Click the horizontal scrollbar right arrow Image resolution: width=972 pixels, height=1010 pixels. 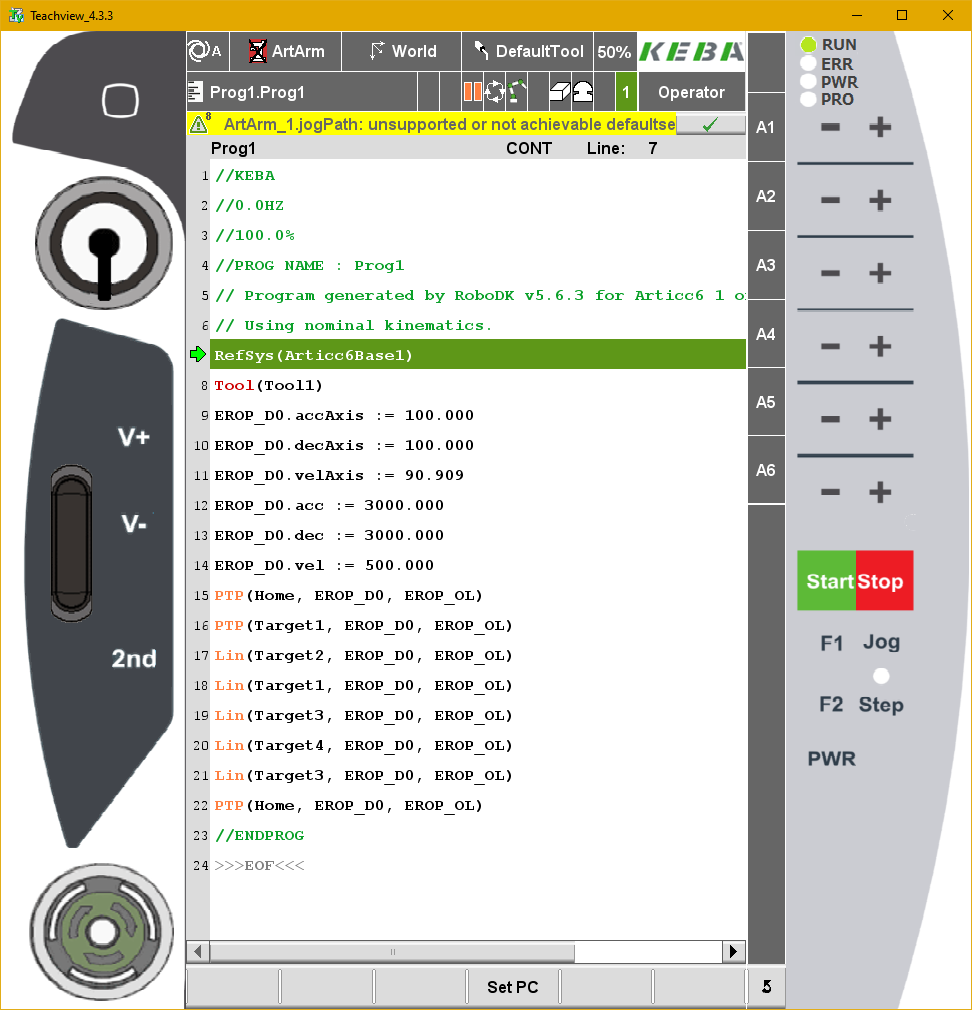735,951
